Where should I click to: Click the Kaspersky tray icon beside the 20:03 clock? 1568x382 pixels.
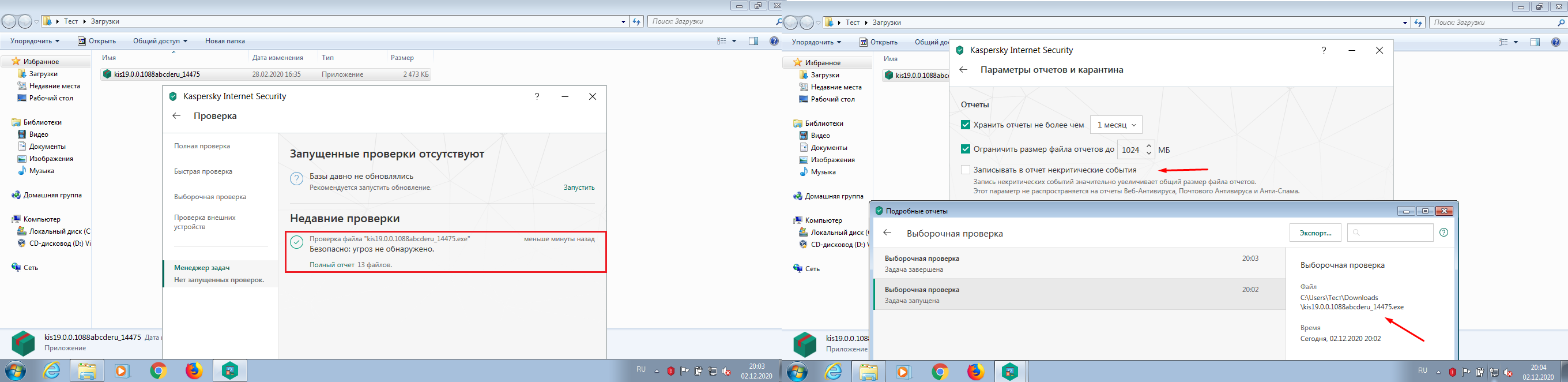671,370
